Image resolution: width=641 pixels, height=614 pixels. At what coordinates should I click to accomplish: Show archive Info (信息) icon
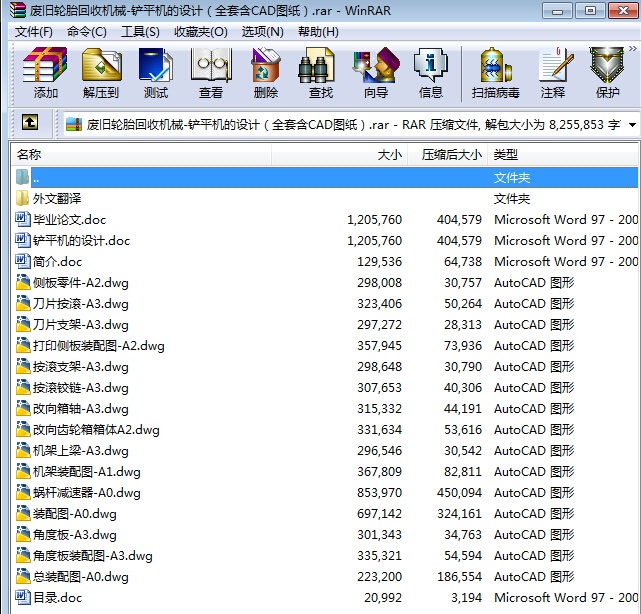click(431, 73)
